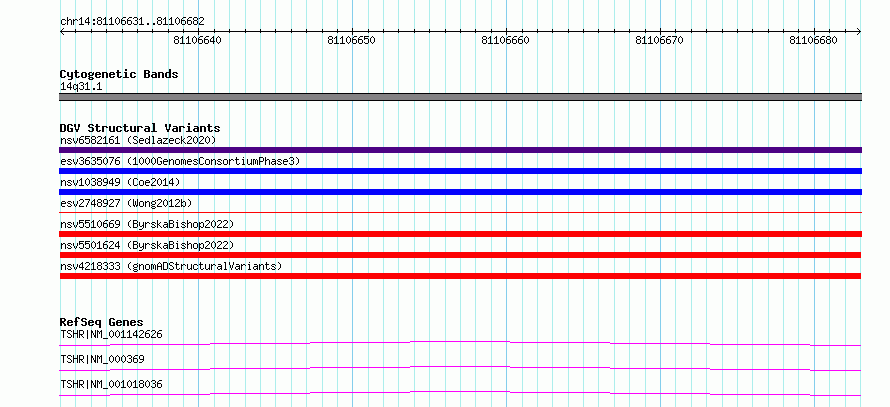Screen dimensions: 890x407
Task: Click the nsv6582161 (Sedlazeck2020) variant label
Action: coord(138,140)
